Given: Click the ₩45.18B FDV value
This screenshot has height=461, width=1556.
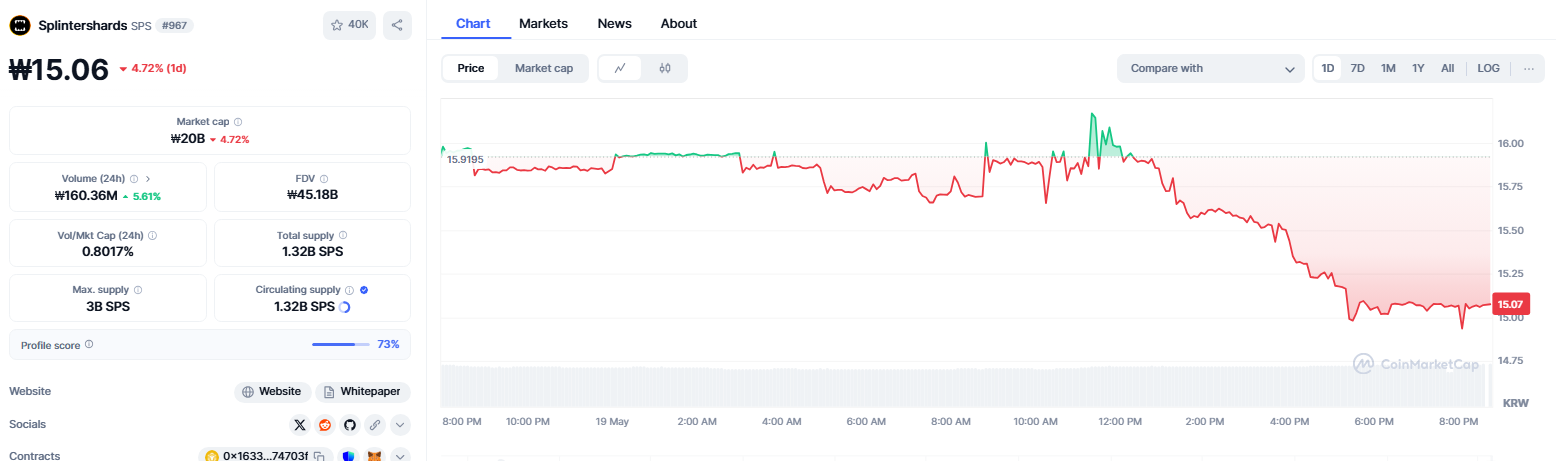Looking at the screenshot, I should [x=312, y=195].
